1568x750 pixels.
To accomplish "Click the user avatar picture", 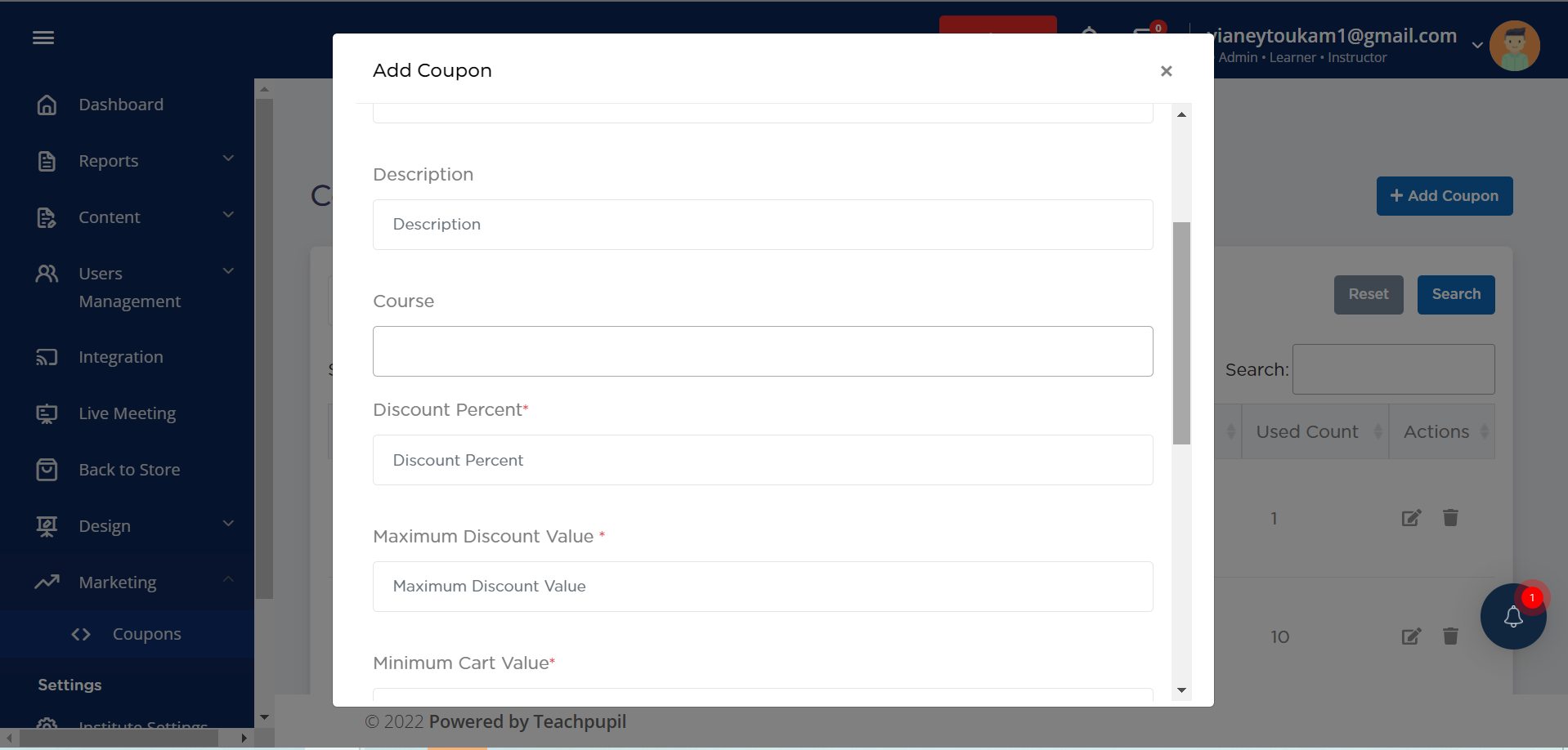I will coord(1514,46).
